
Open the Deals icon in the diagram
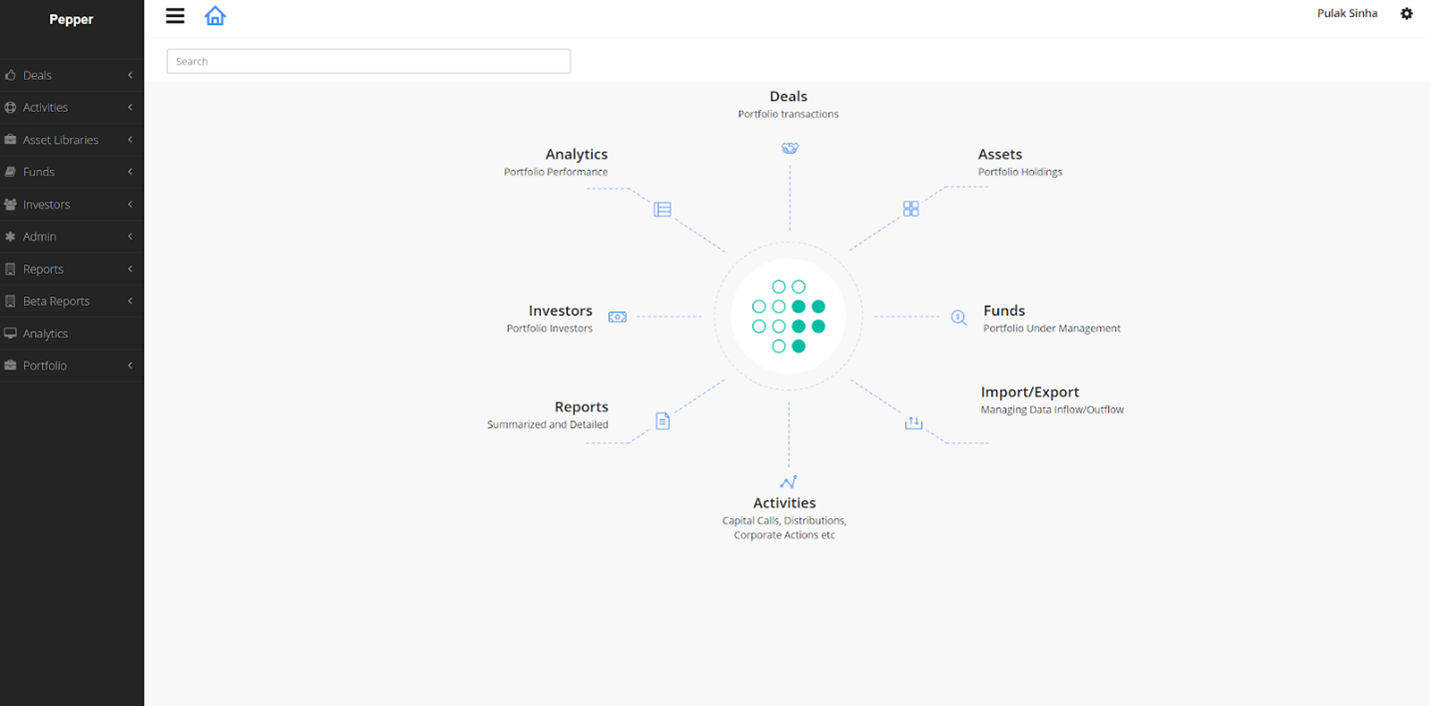click(x=790, y=147)
